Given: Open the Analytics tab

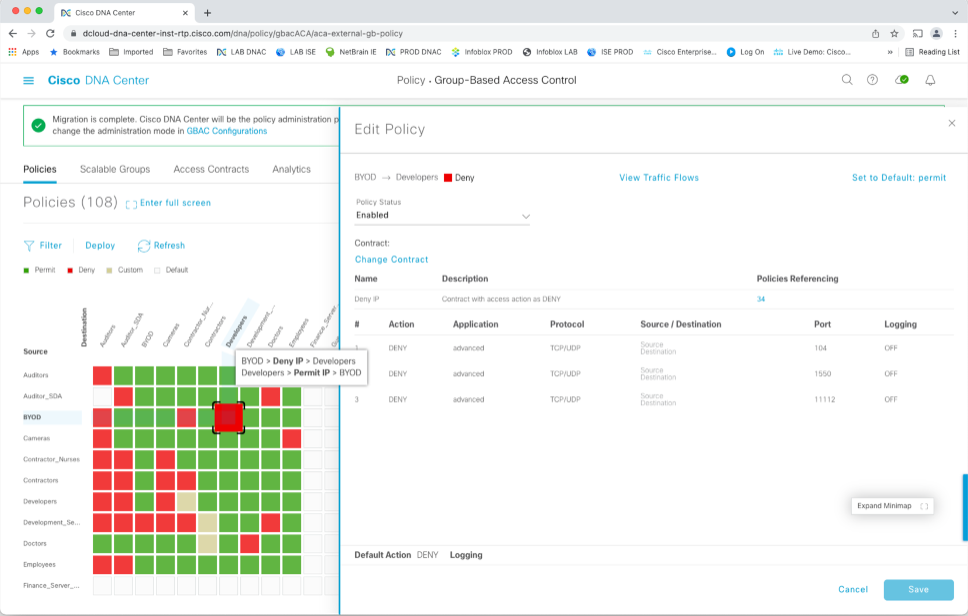Looking at the screenshot, I should coord(291,169).
